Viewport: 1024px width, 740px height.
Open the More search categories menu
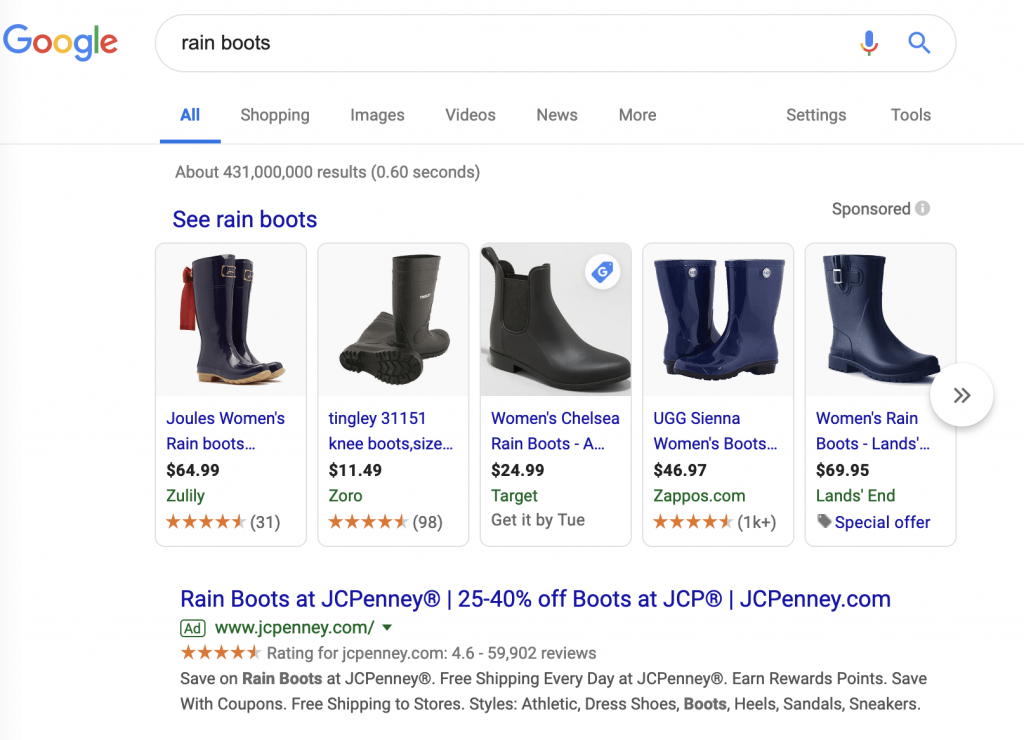(x=637, y=115)
